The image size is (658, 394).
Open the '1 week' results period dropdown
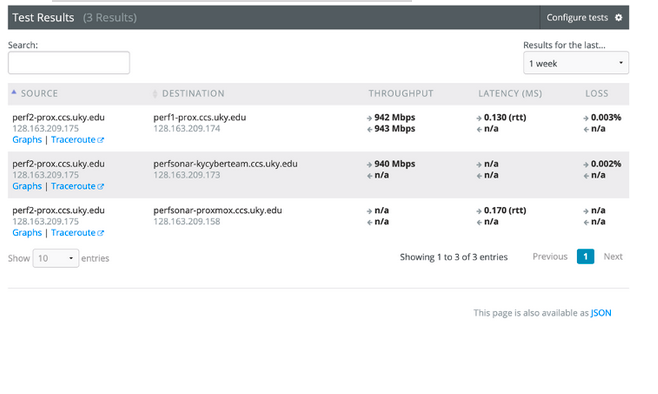576,63
